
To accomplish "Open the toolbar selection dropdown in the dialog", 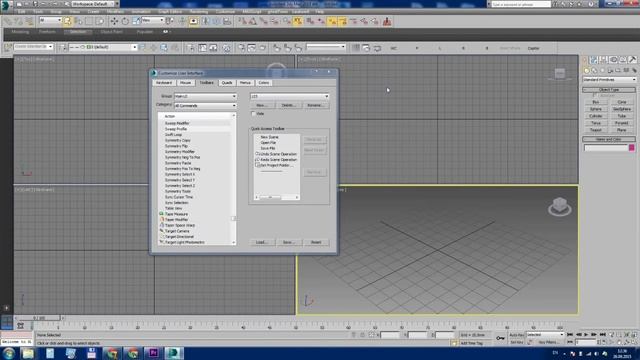I will coord(289,96).
